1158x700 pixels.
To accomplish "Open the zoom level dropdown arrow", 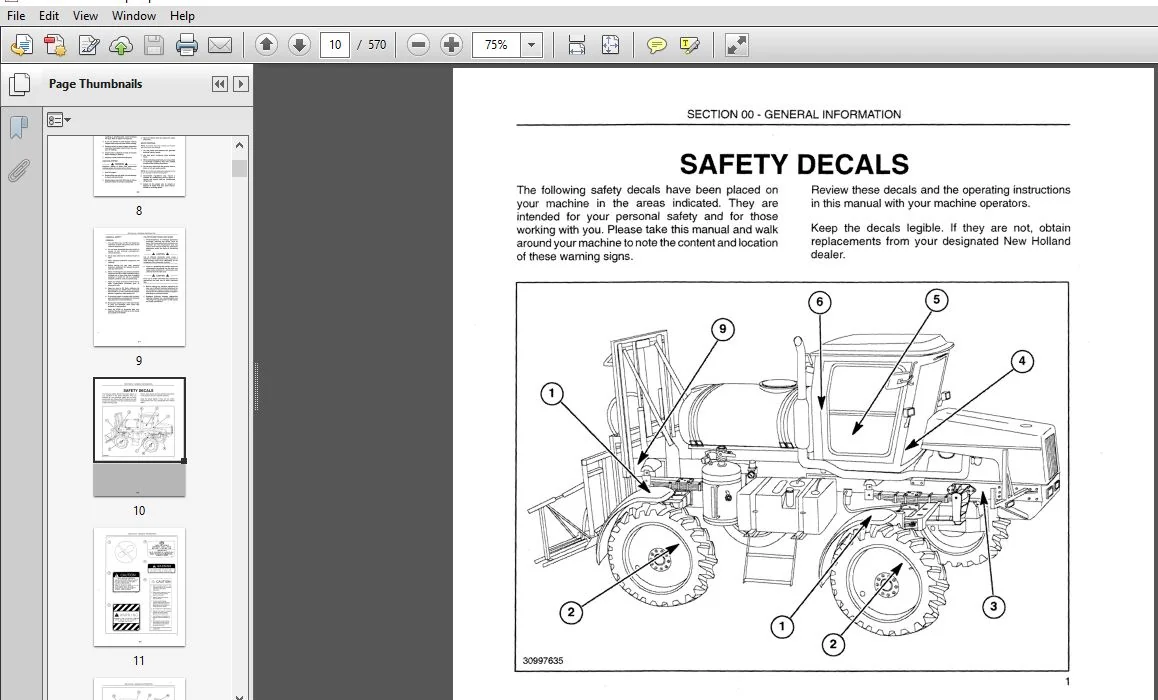I will (531, 45).
